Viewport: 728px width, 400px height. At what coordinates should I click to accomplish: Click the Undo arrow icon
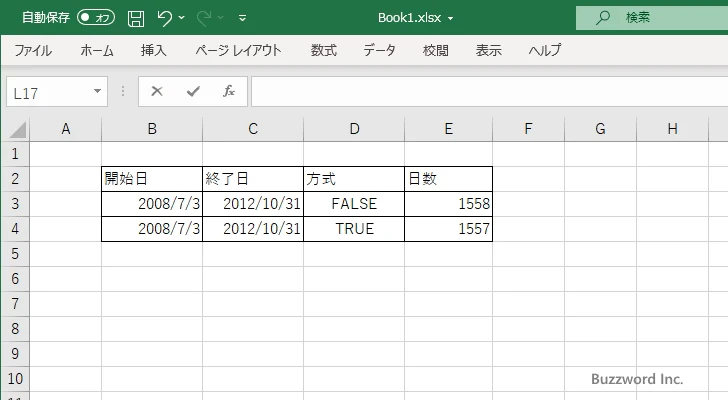164,18
